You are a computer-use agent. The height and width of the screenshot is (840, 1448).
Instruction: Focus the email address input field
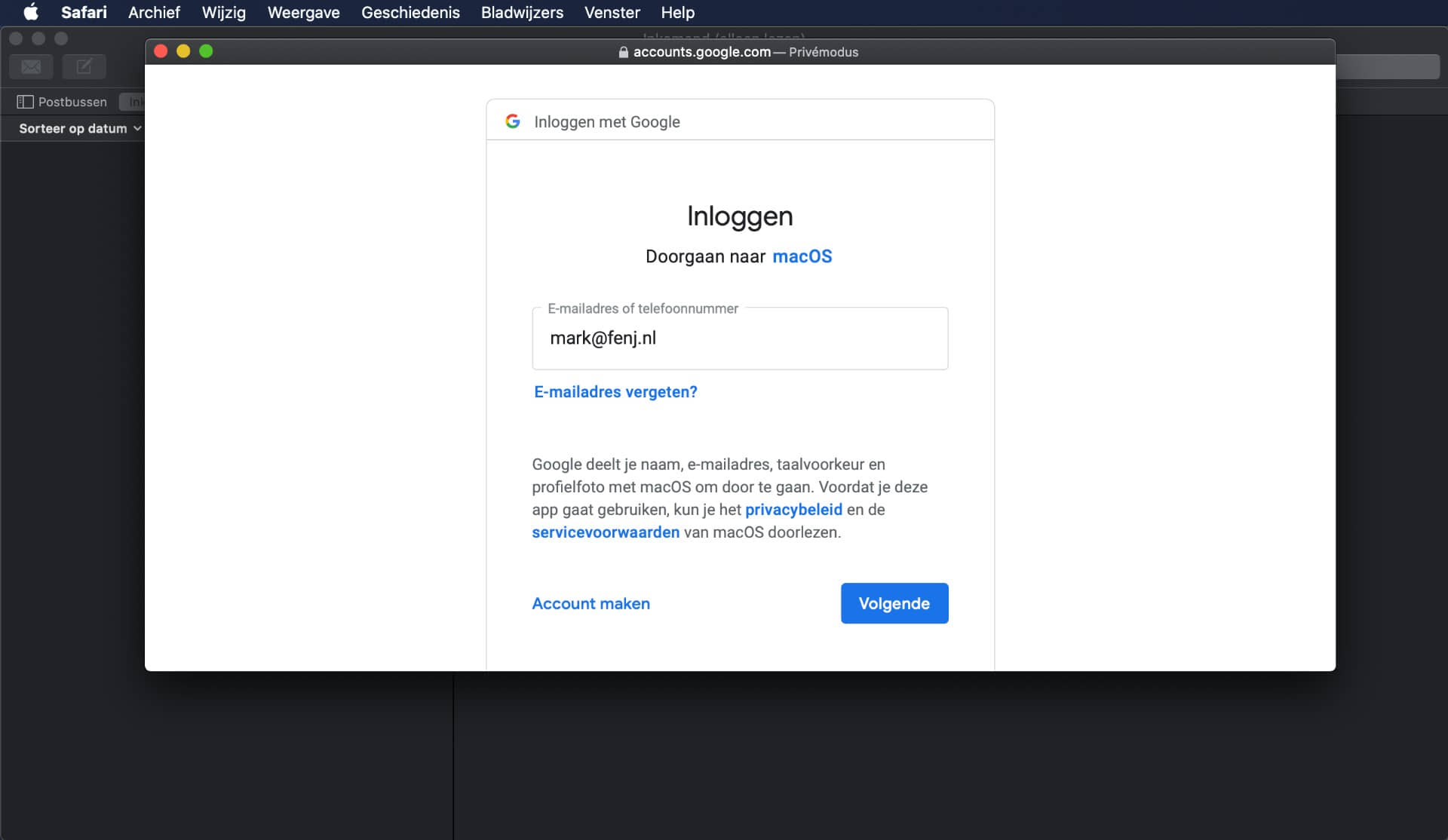coord(740,339)
